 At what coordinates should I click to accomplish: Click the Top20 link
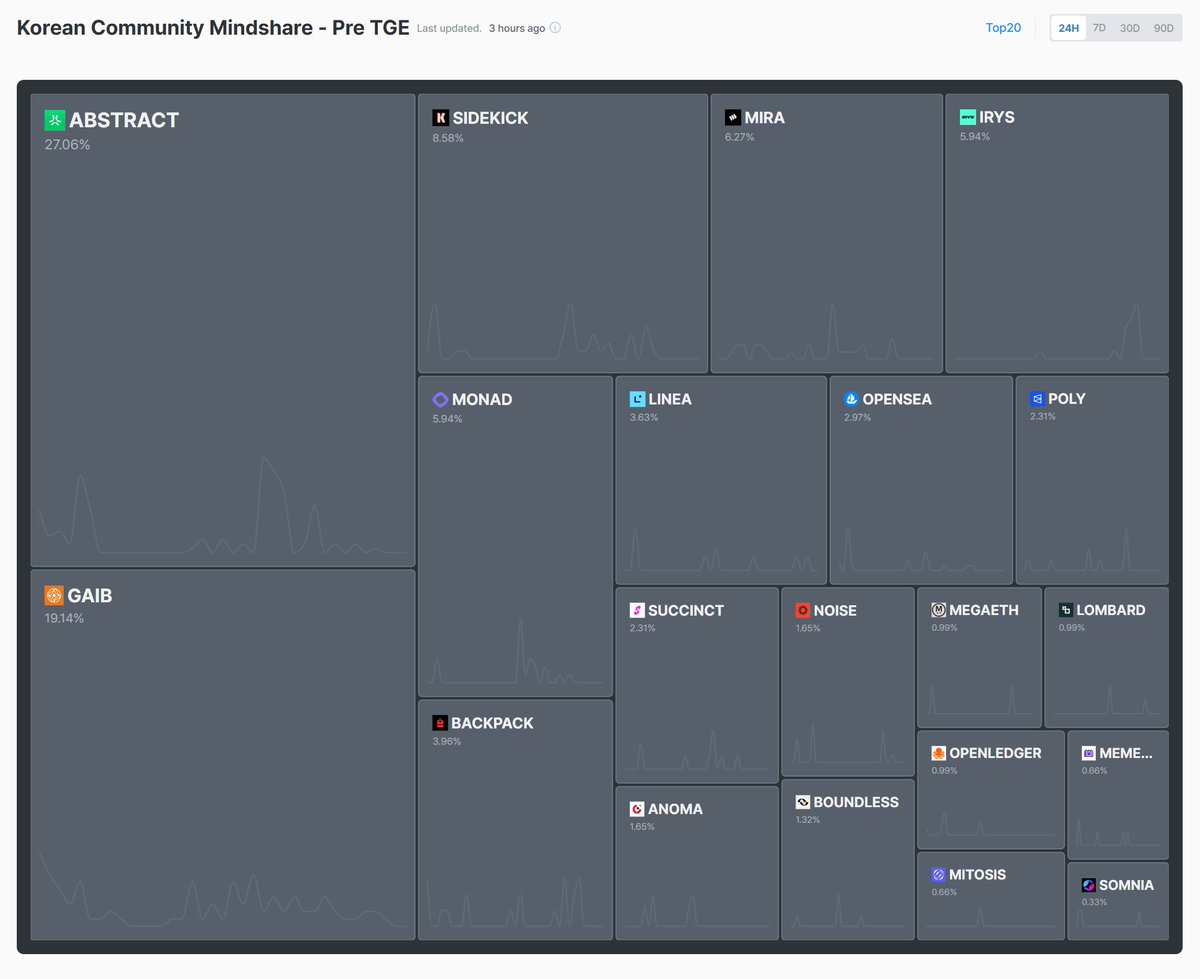point(1003,28)
